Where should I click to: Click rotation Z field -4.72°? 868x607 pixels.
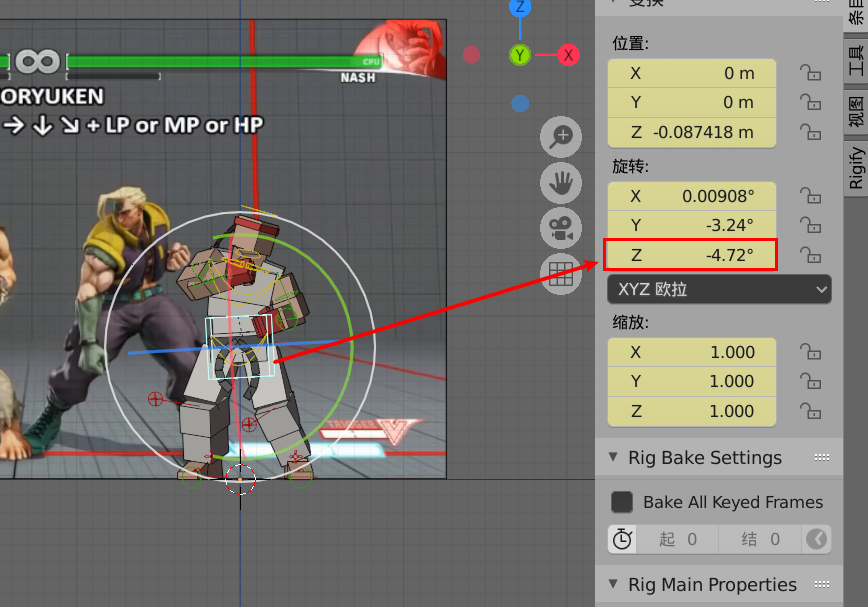692,255
